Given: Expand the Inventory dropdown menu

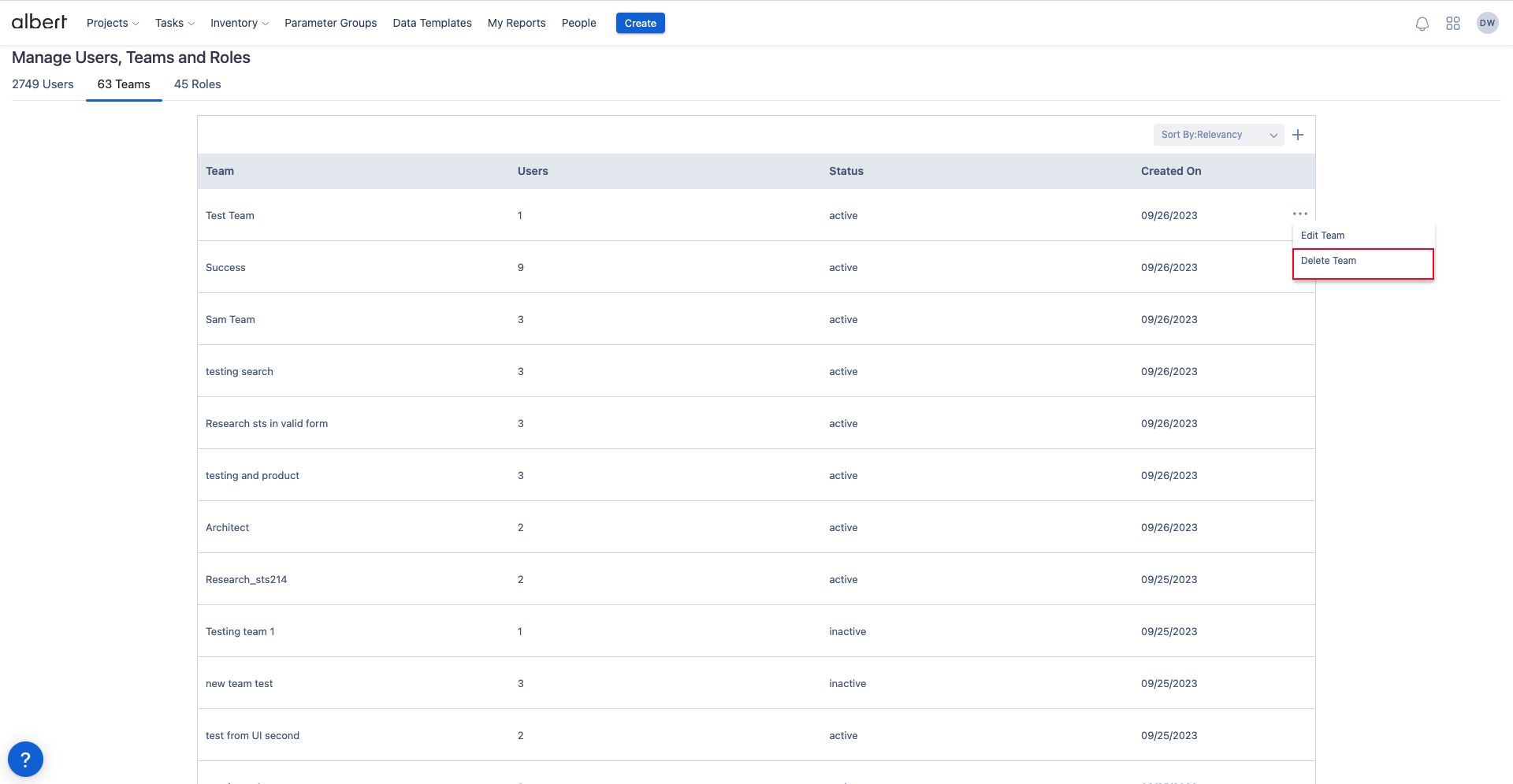Looking at the screenshot, I should 239,23.
